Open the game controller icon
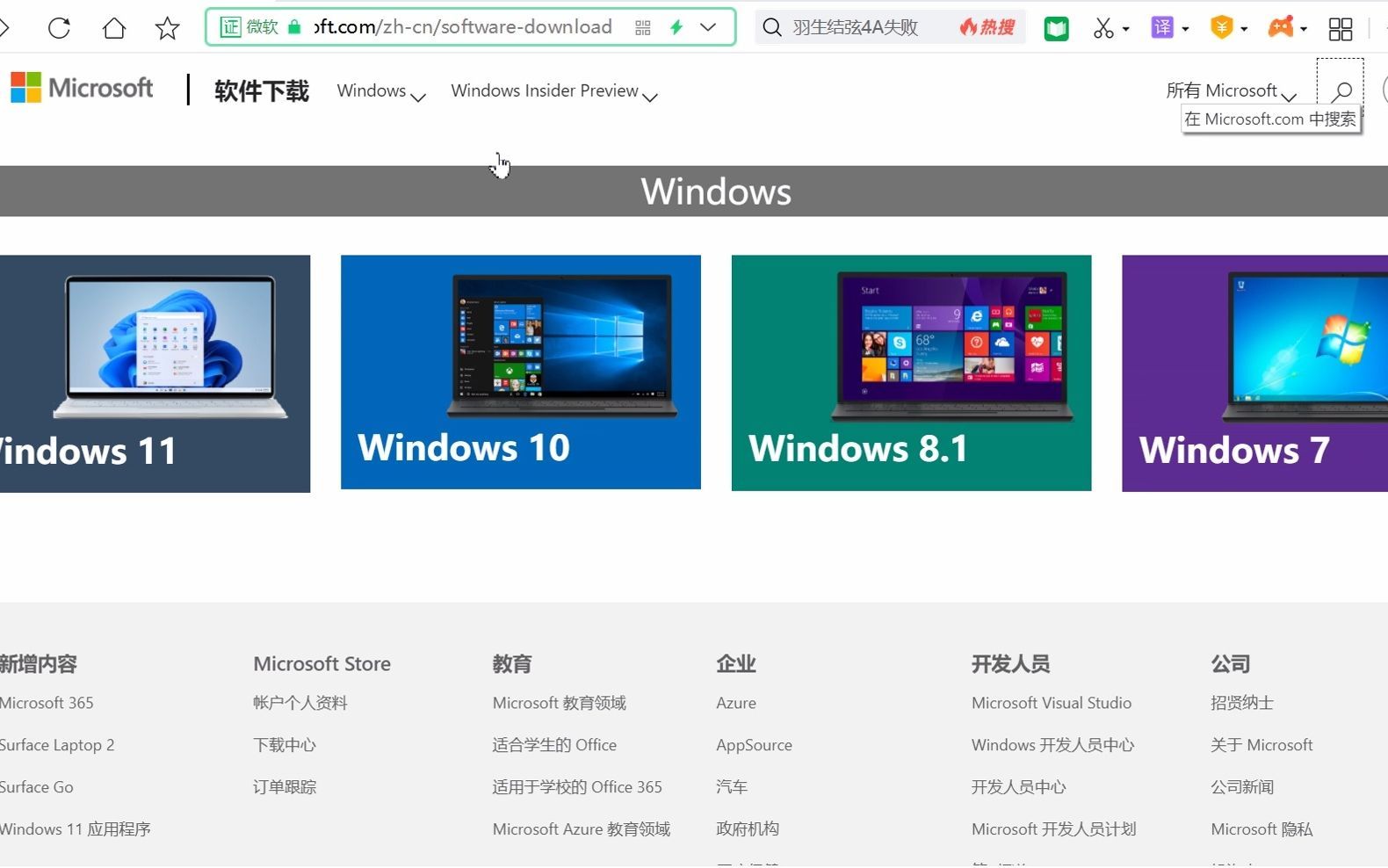Image resolution: width=1388 pixels, height=868 pixels. (x=1281, y=28)
